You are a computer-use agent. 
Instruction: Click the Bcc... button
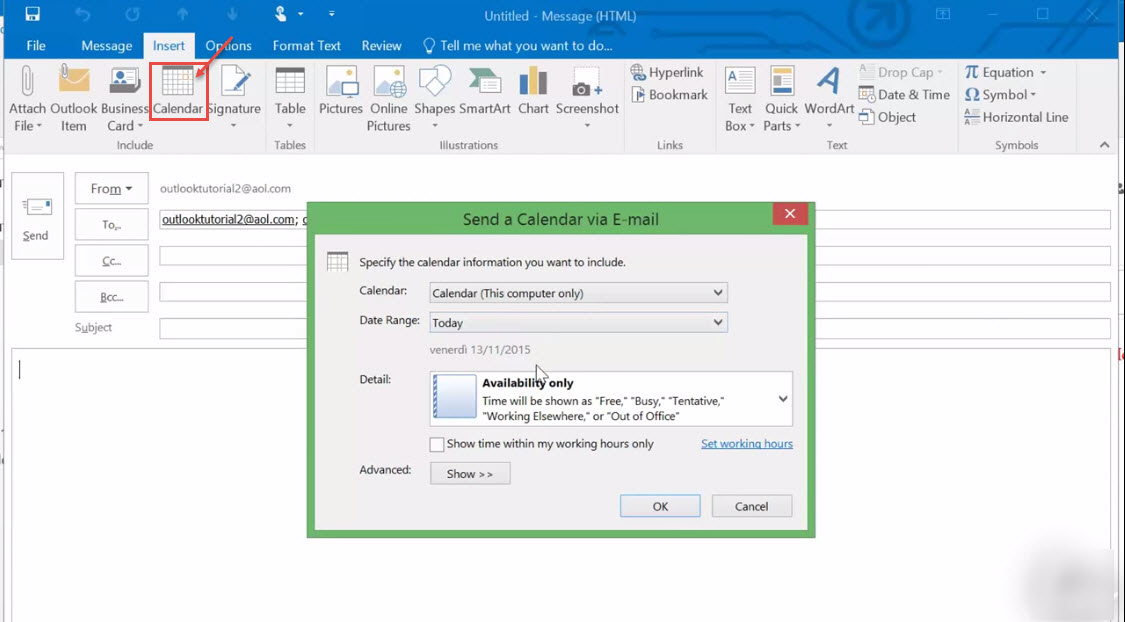pyautogui.click(x=111, y=296)
